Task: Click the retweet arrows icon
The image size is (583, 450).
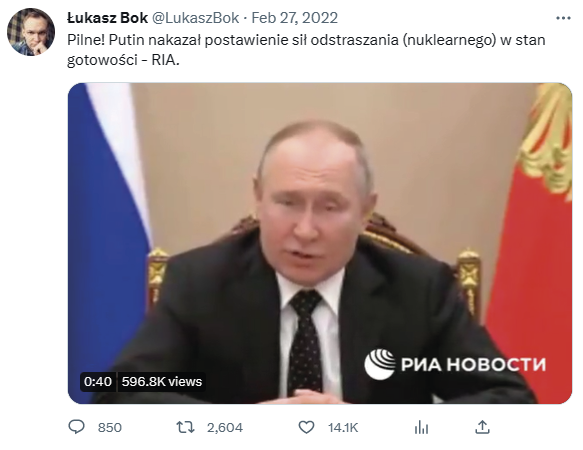Action: (185, 427)
